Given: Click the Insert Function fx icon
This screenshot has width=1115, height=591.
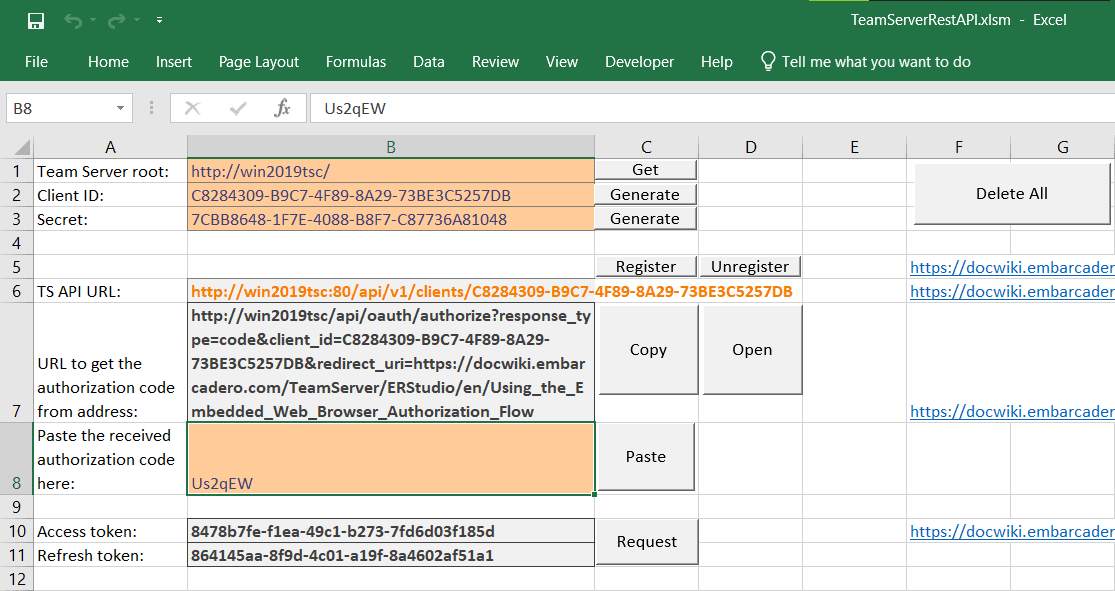Looking at the screenshot, I should coord(282,108).
